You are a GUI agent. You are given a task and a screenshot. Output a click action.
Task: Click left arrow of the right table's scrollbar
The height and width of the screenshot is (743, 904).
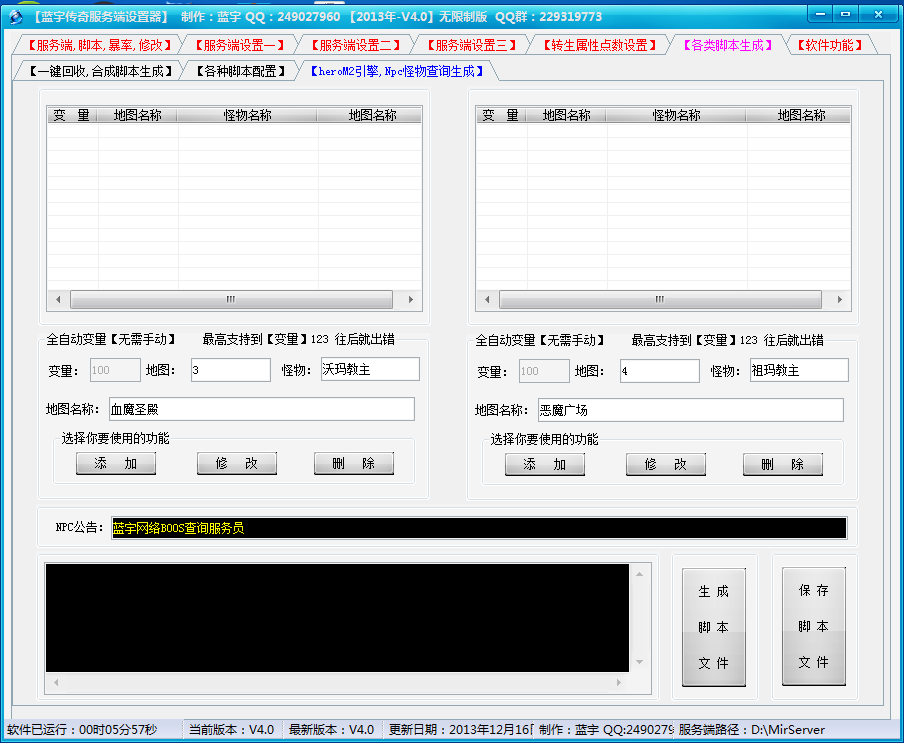tap(487, 299)
